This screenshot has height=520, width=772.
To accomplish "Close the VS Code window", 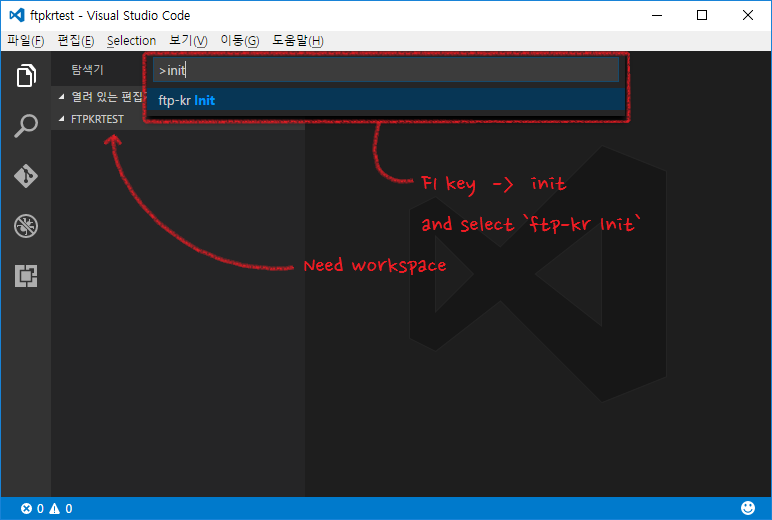I will 747,15.
